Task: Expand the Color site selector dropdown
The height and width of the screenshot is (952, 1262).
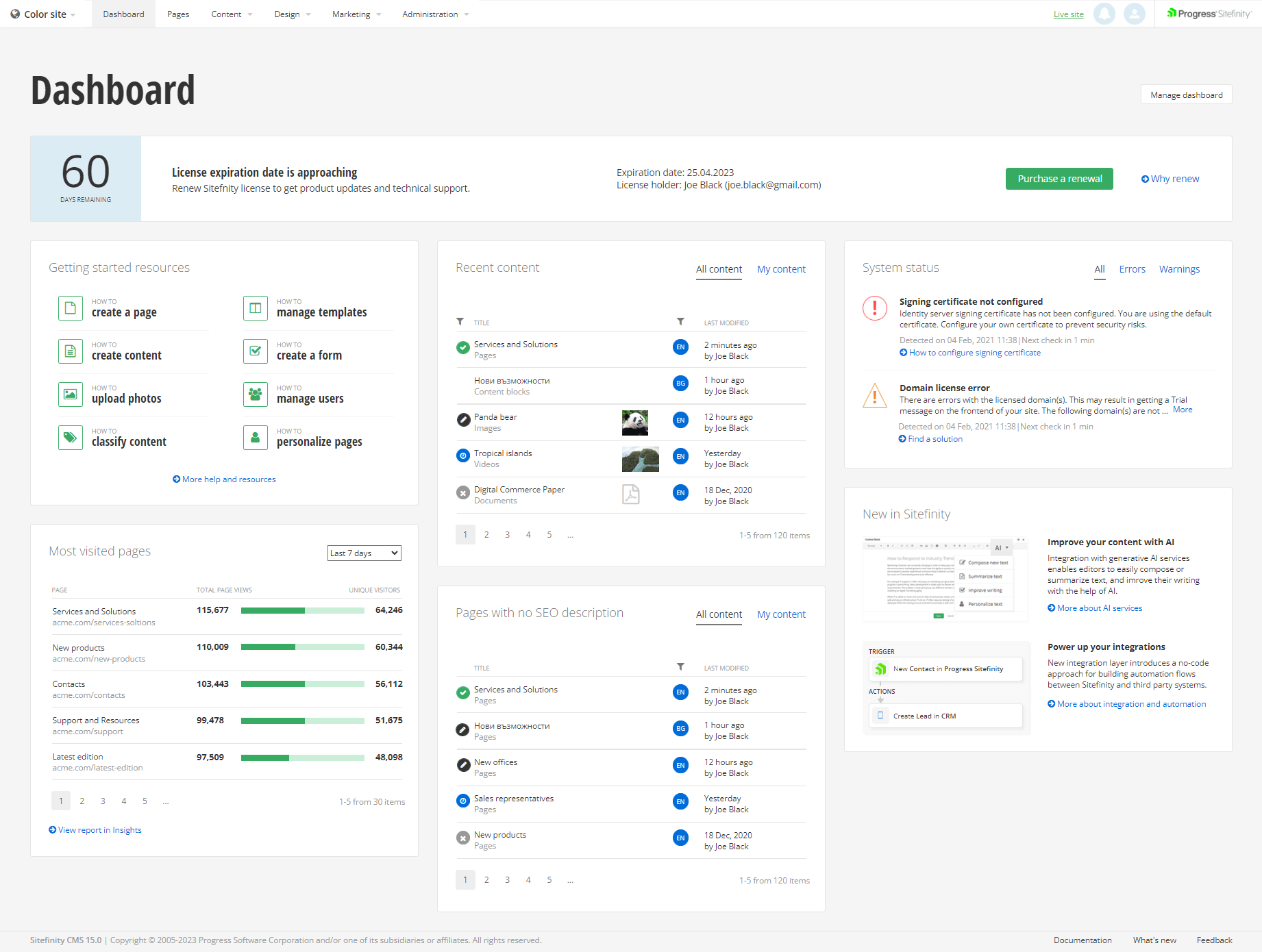Action: (x=44, y=14)
